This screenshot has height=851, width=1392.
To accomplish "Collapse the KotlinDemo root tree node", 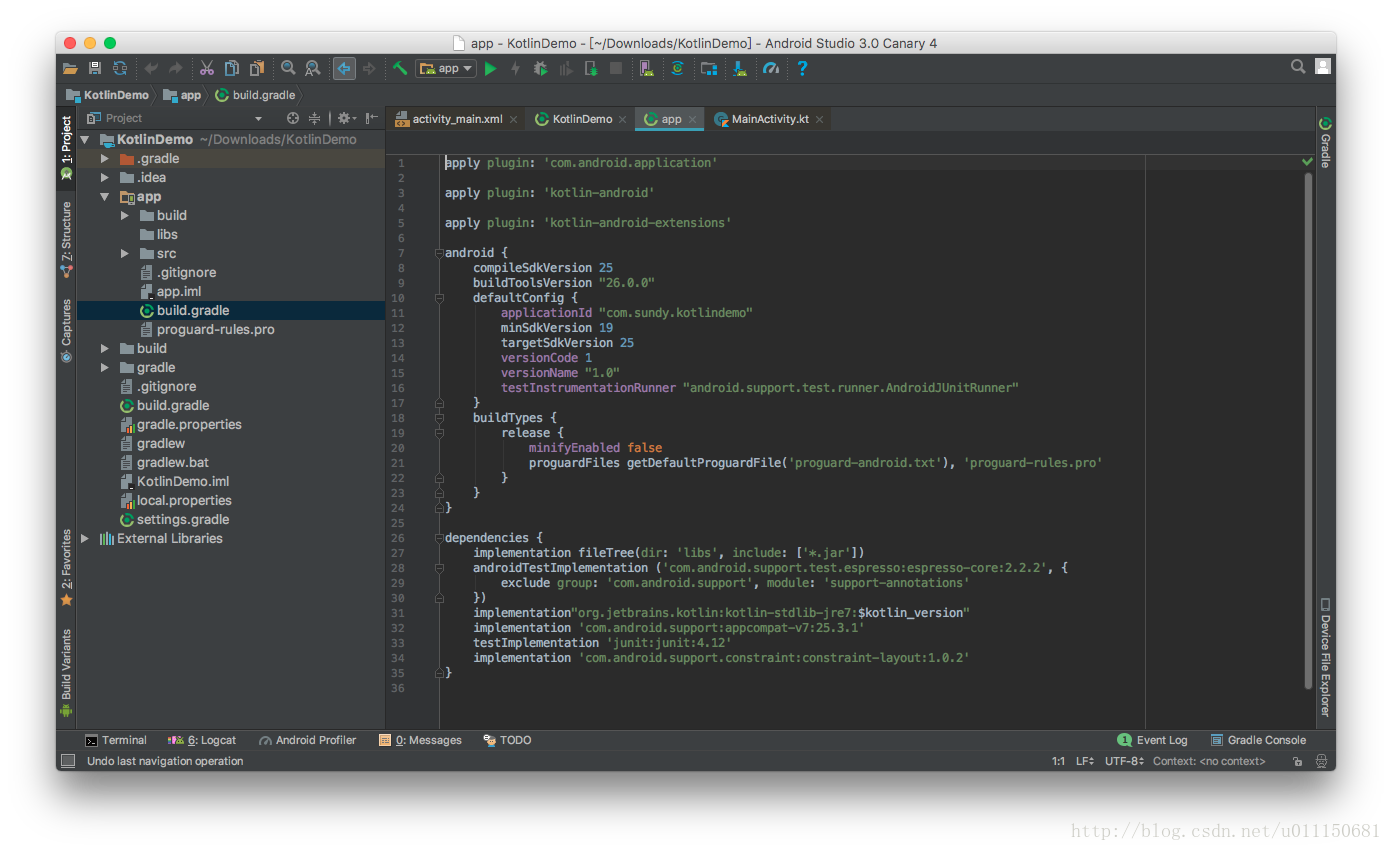I will [85, 140].
